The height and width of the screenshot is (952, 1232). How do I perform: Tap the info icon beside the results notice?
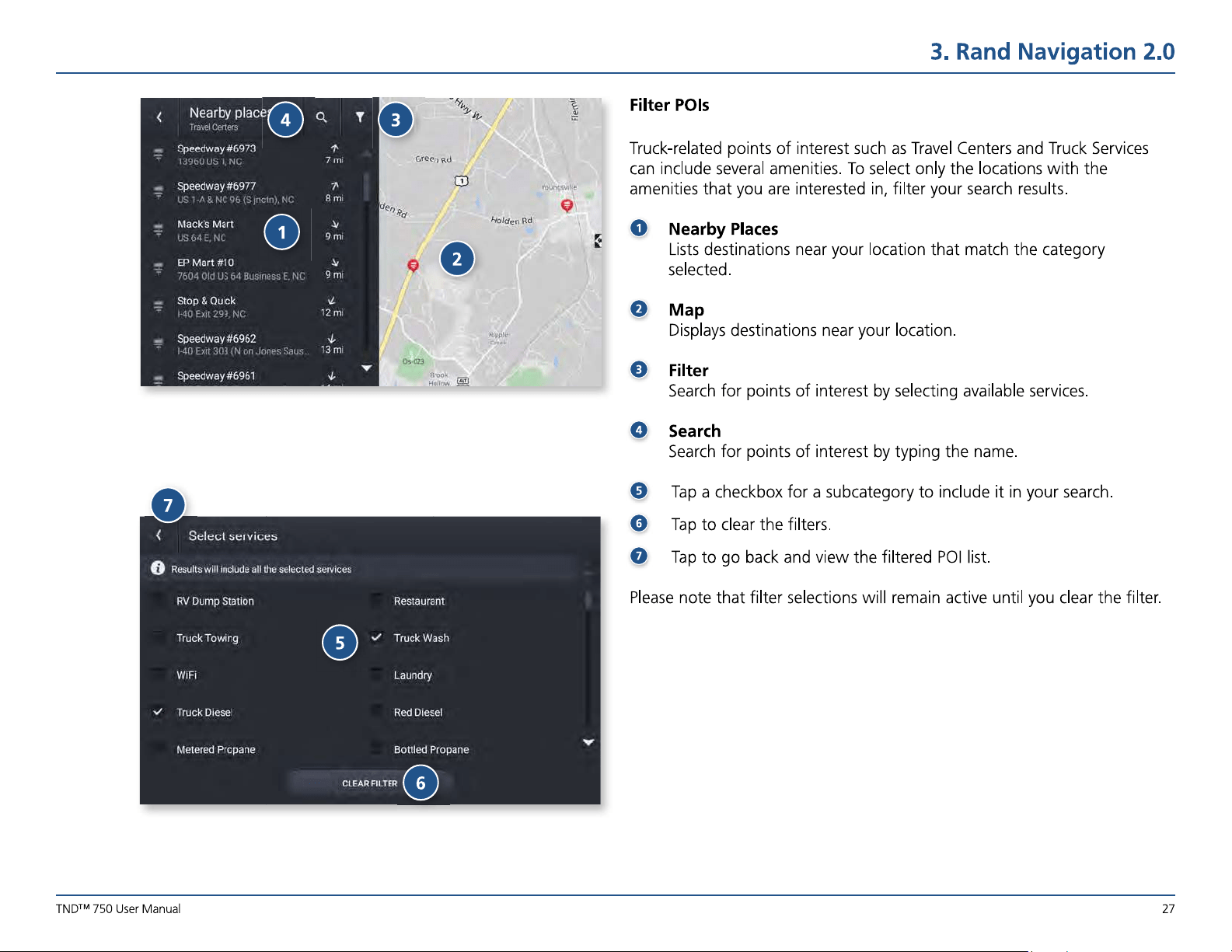158,568
